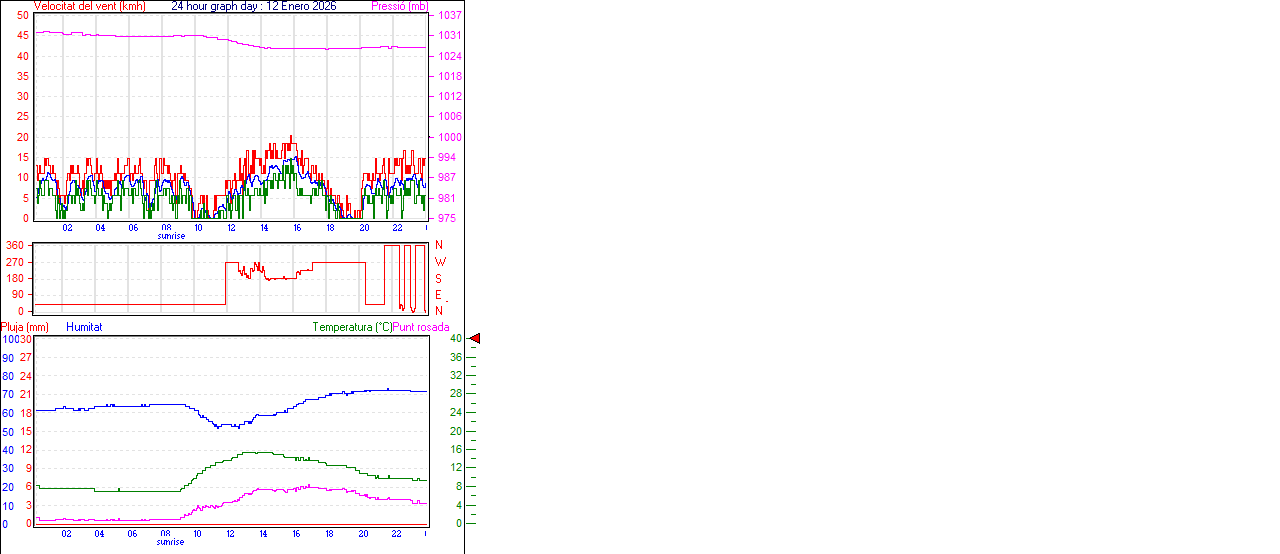This screenshot has width=1280, height=554.
Task: Click the 360 value on wind direction axis
Action: pos(15,245)
